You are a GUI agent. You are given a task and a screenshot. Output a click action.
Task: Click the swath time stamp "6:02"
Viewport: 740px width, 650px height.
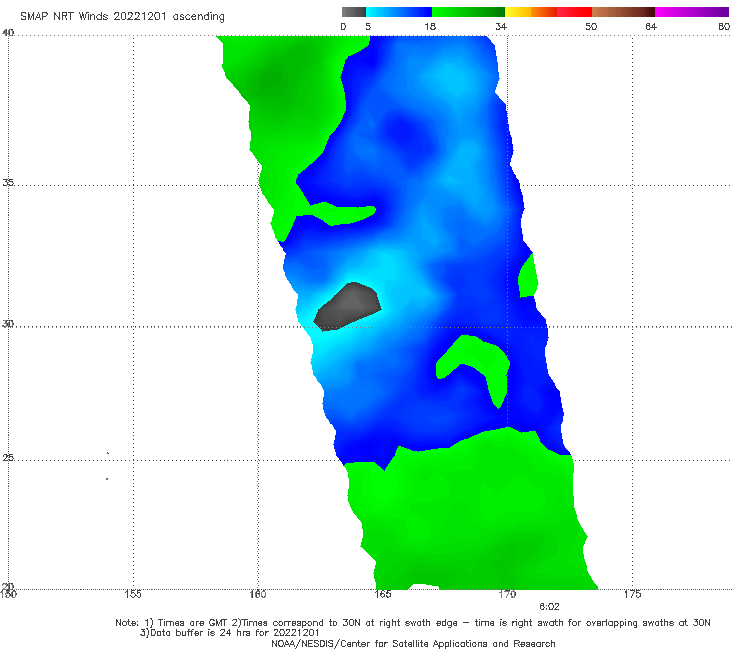(549, 607)
